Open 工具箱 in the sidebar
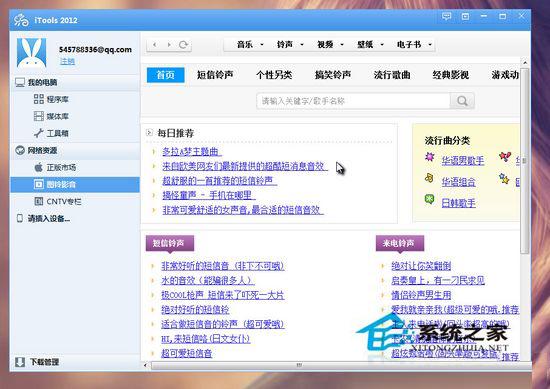The height and width of the screenshot is (389, 550). click(51, 133)
